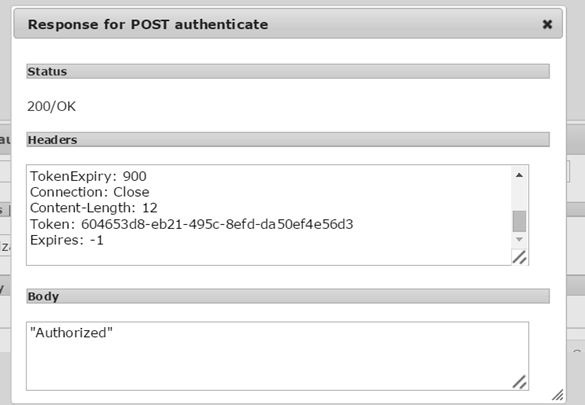Click the Headers scrollbar track above the thumb
The height and width of the screenshot is (405, 585).
tap(519, 196)
